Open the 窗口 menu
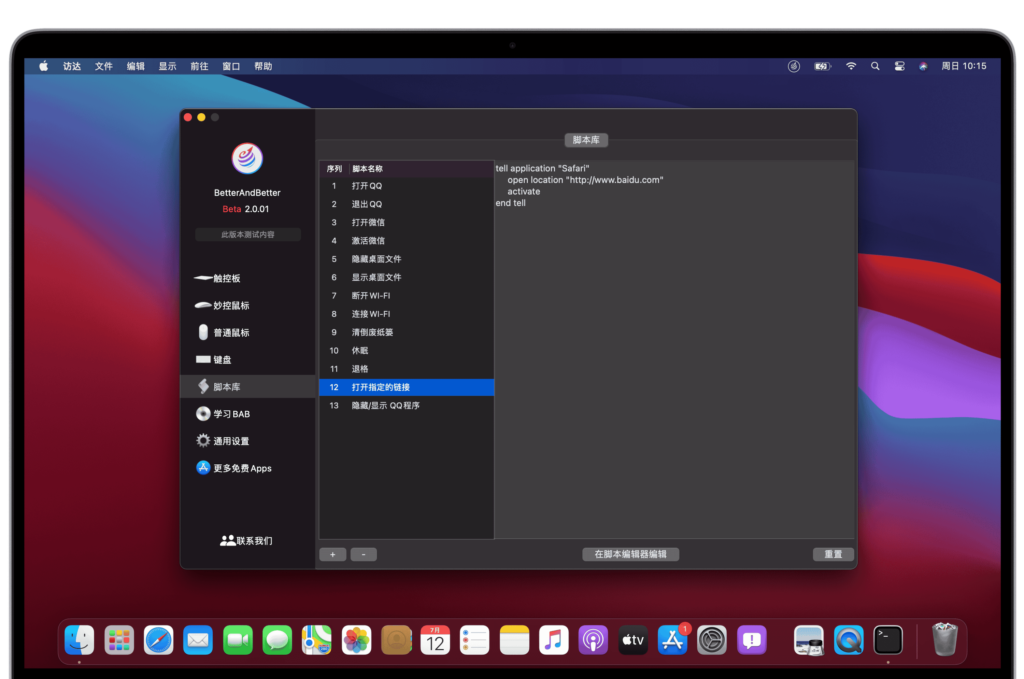Screen dimensions: 1024x679 [230, 65]
